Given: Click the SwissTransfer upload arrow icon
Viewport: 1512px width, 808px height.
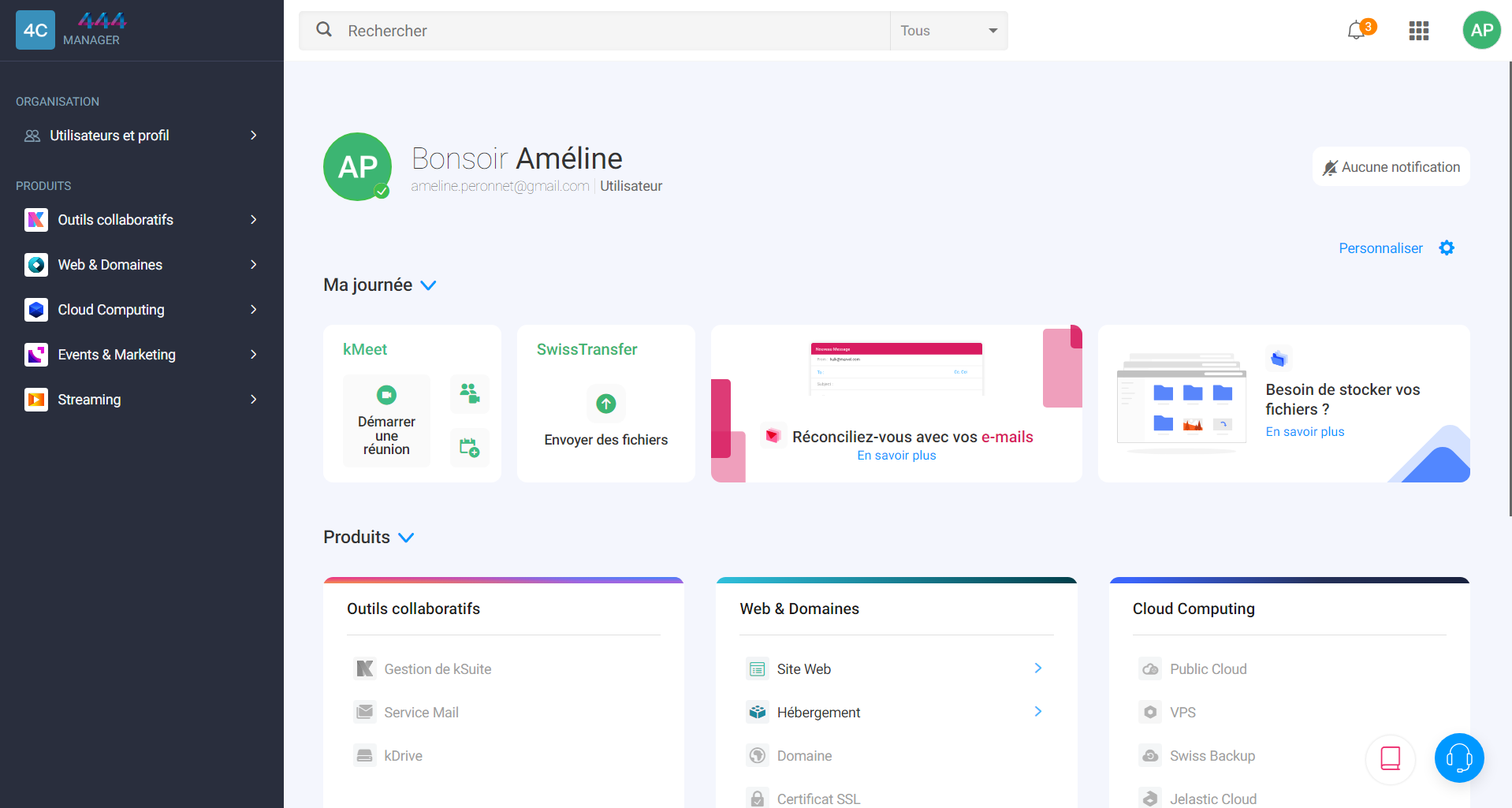Looking at the screenshot, I should pos(606,404).
